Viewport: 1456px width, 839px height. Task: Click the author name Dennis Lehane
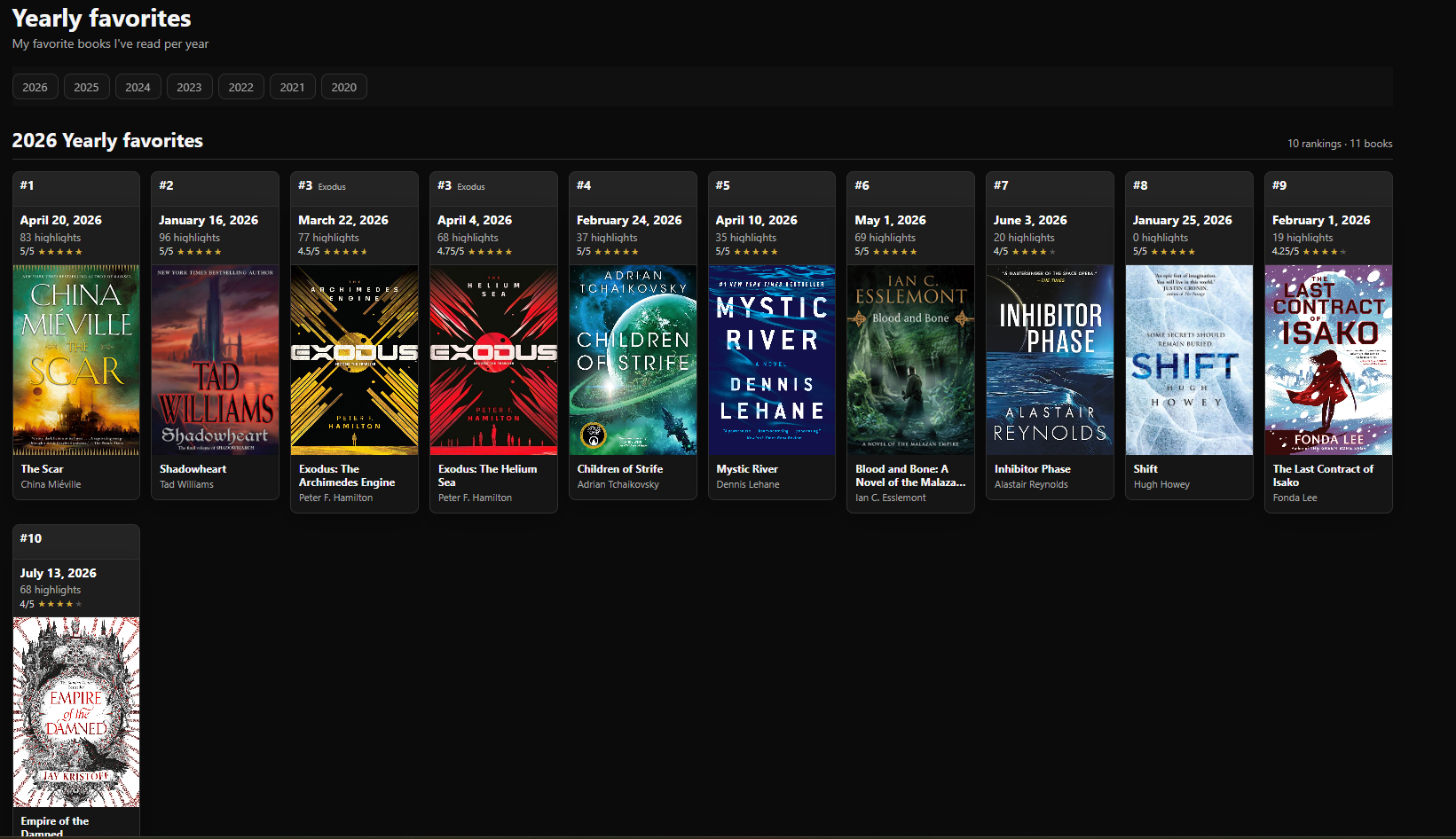748,484
